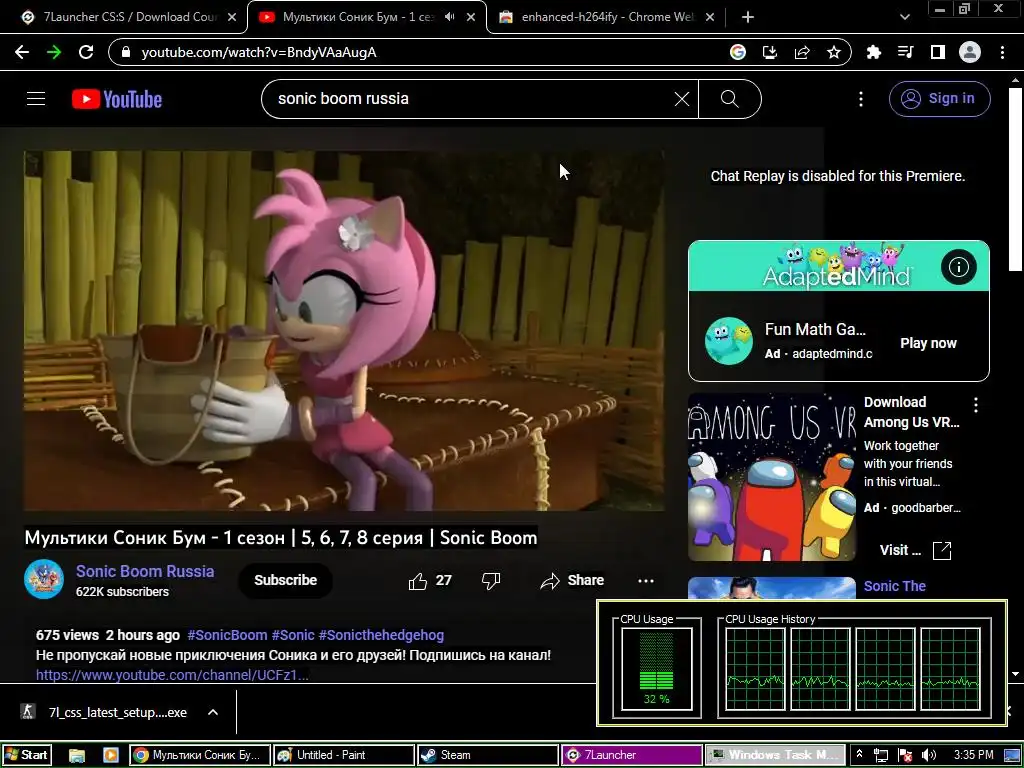Click the green forward navigation arrow
This screenshot has height=768, width=1024.
54,52
